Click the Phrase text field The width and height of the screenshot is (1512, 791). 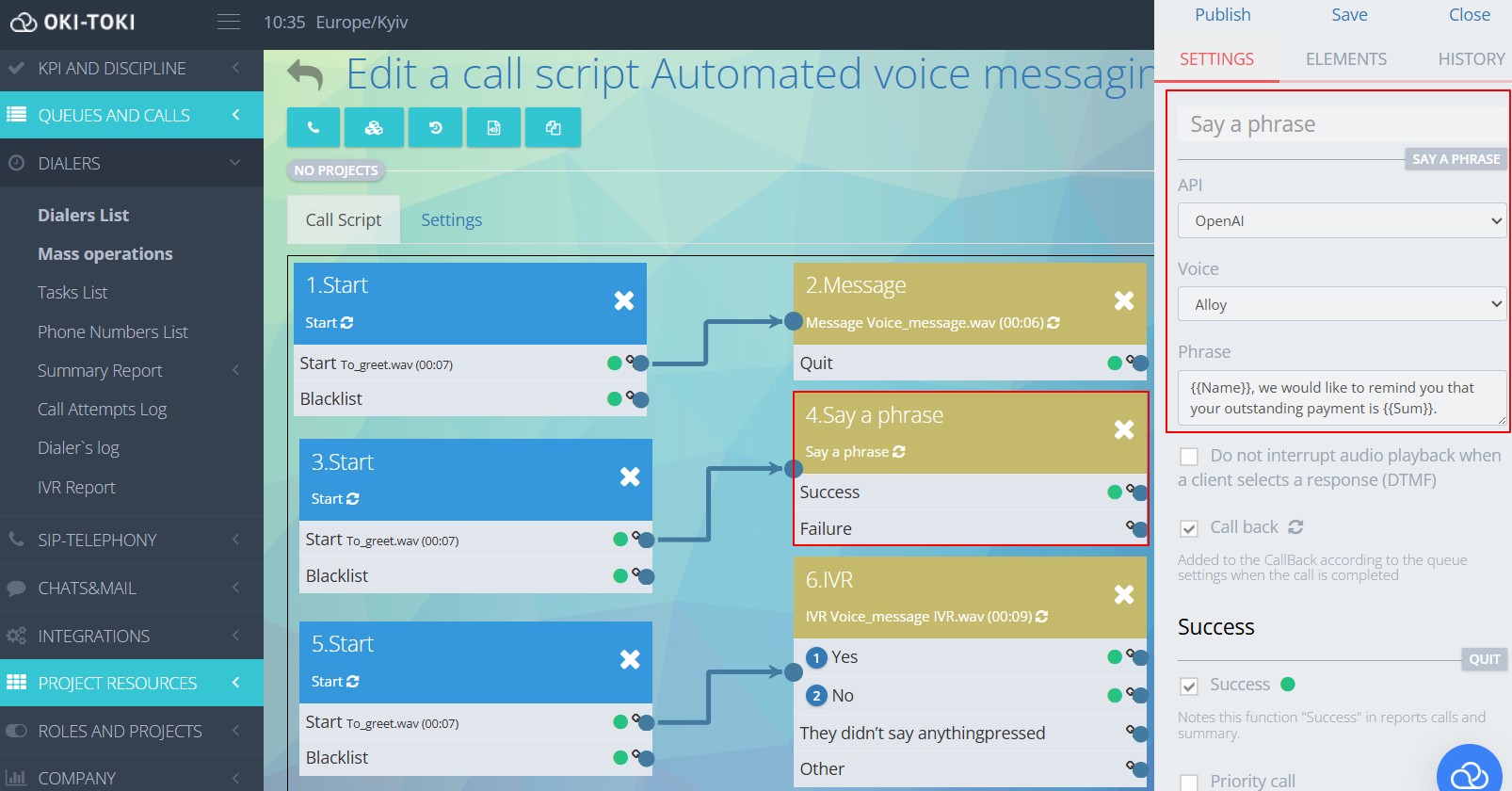[1340, 398]
